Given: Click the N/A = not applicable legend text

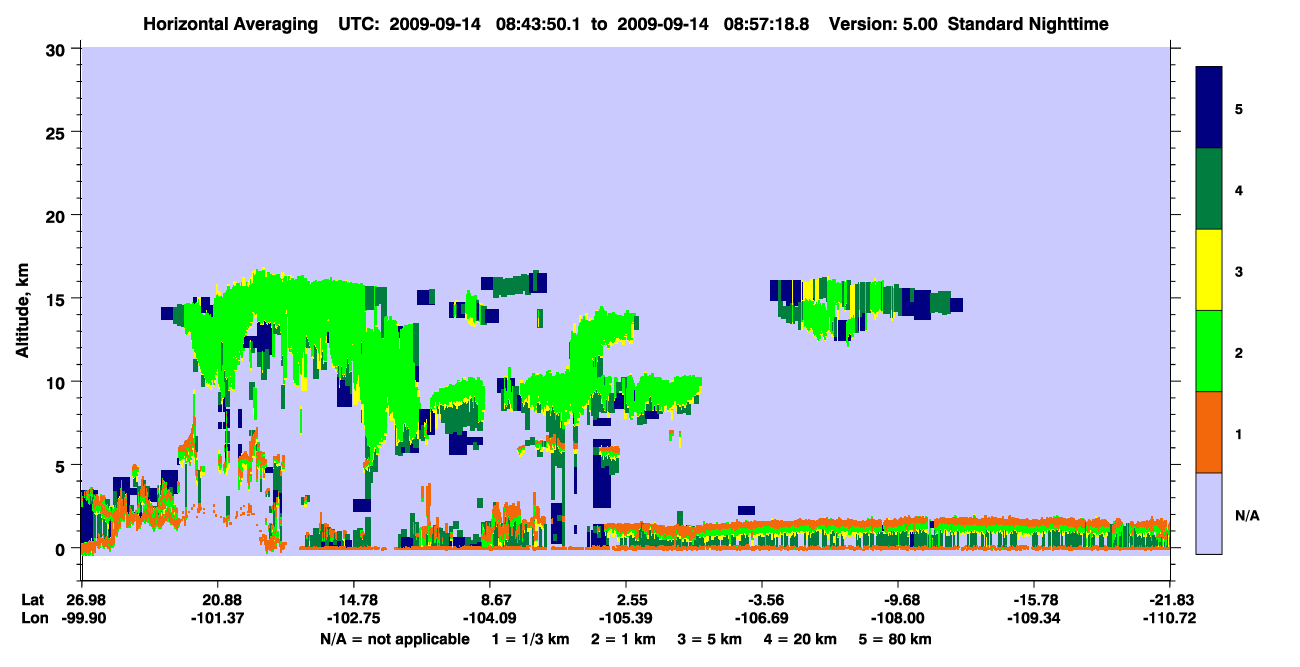Looking at the screenshot, I should pyautogui.click(x=394, y=639).
